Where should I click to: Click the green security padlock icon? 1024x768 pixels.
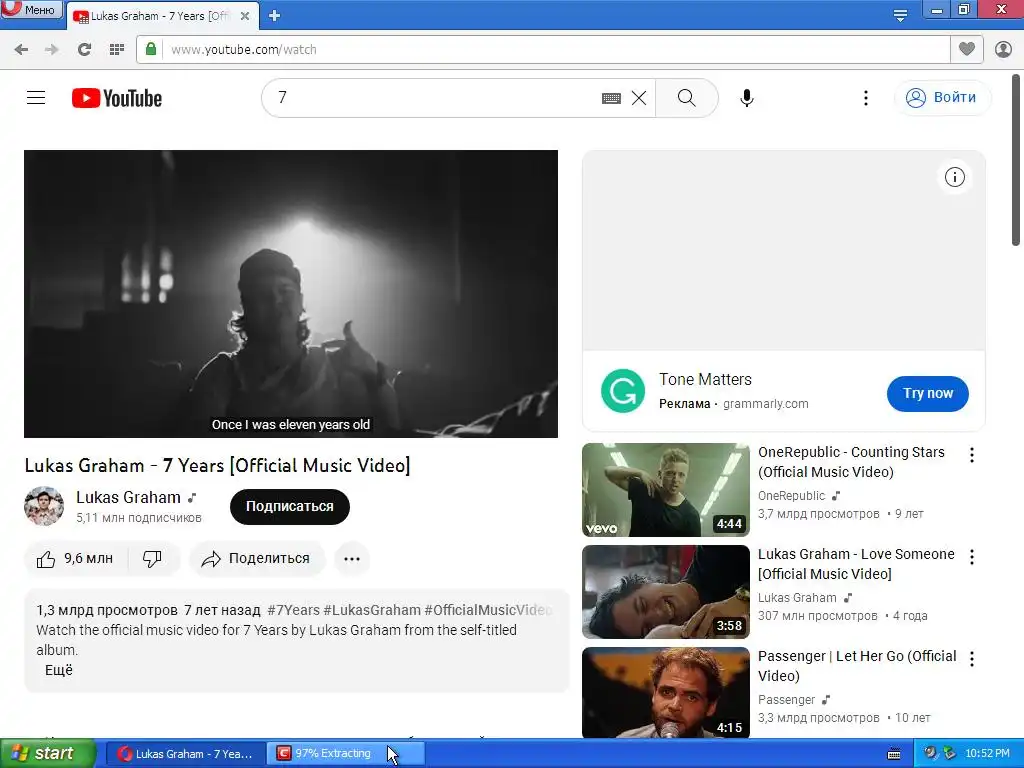click(x=151, y=50)
